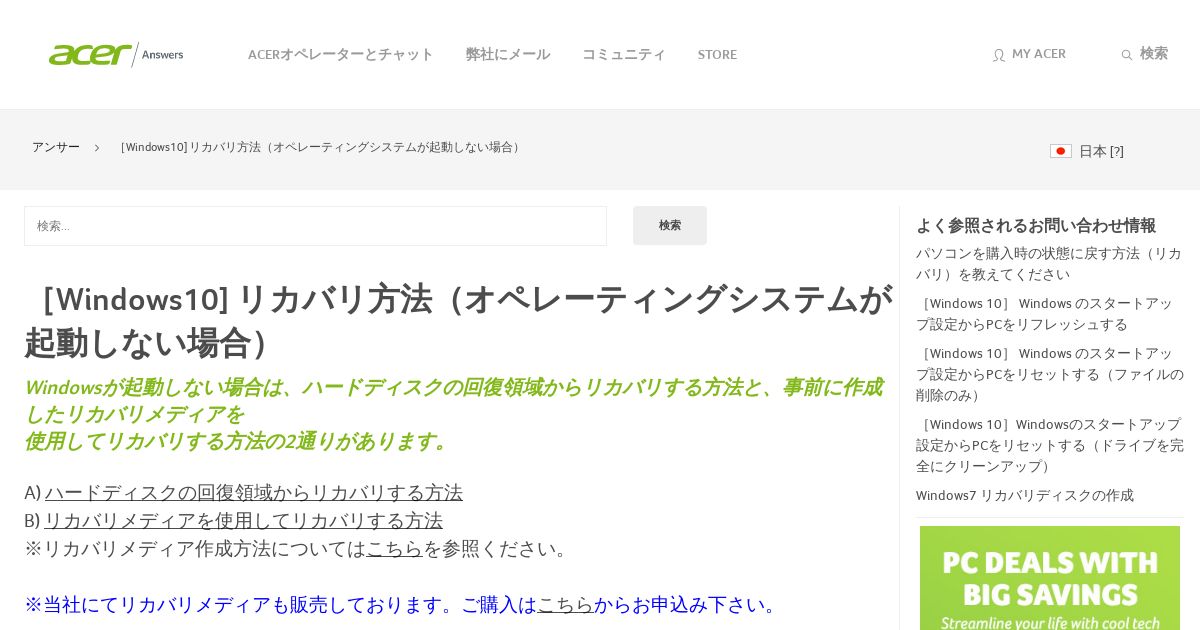The image size is (1200, 630).
Task: Click the header search magnifier icon
Action: click(1127, 55)
